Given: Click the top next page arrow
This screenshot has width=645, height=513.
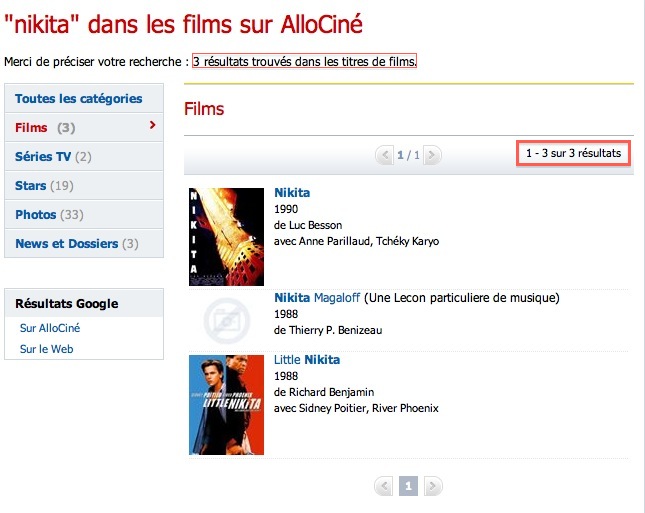Looking at the screenshot, I should pyautogui.click(x=432, y=155).
